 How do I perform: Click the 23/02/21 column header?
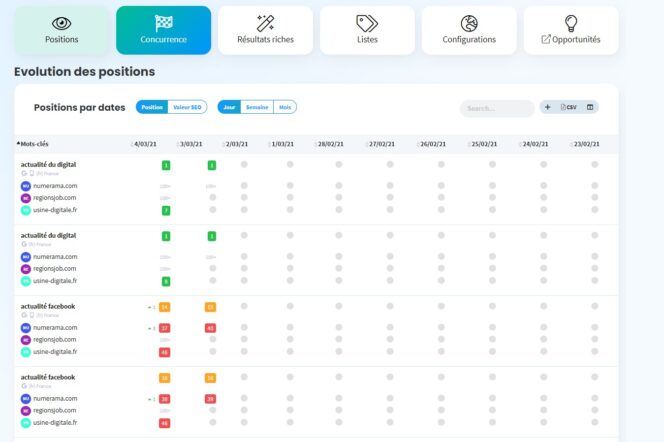[x=586, y=144]
